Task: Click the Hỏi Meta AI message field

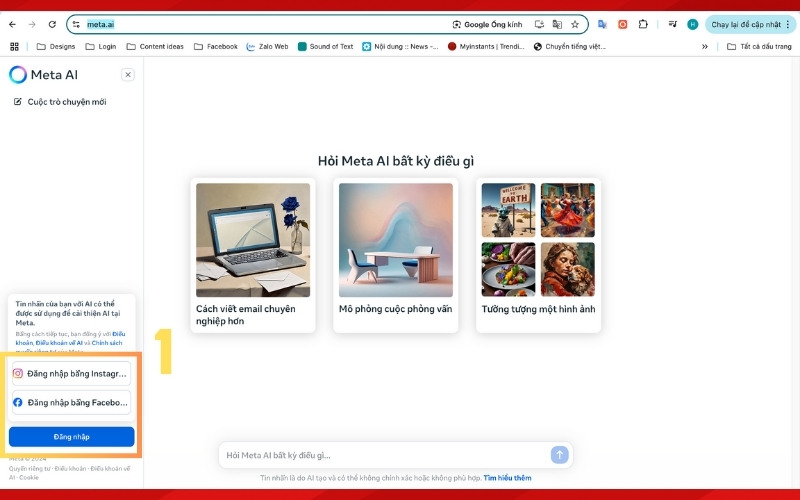Action: 385,455
